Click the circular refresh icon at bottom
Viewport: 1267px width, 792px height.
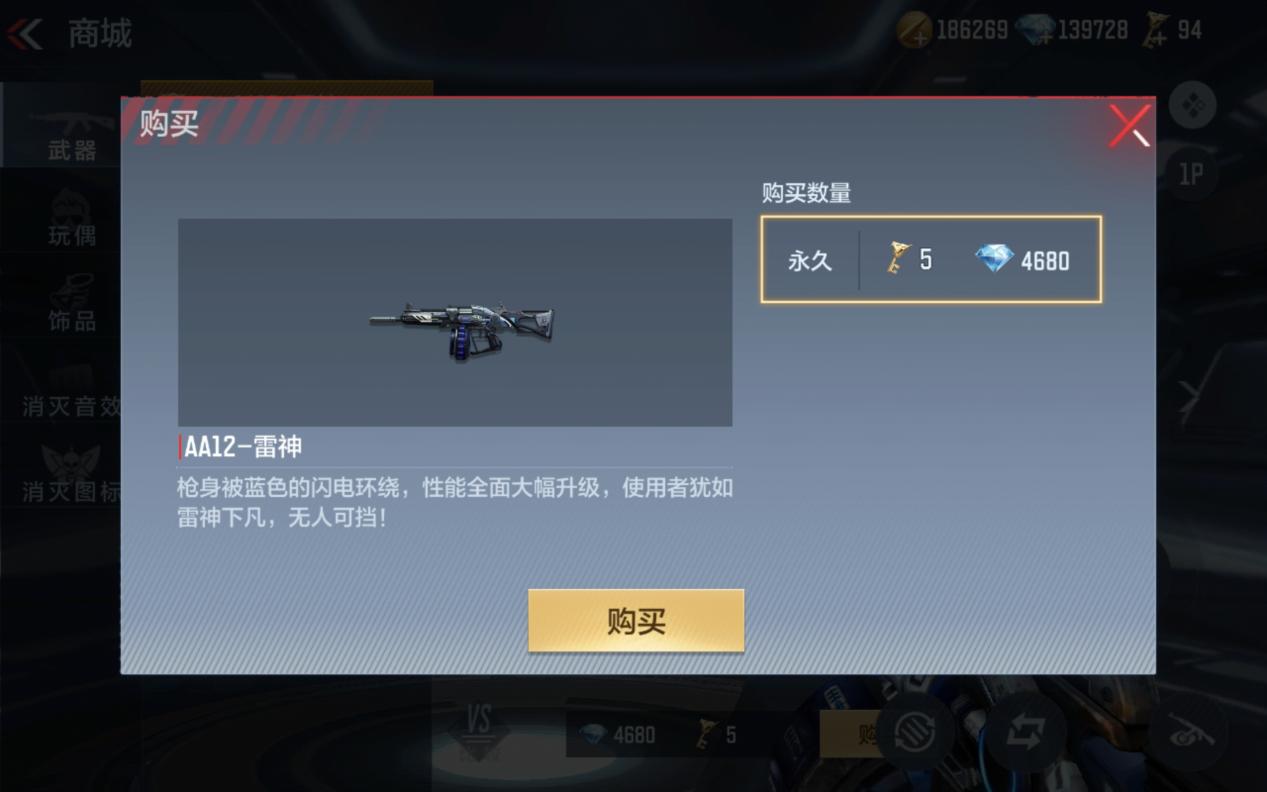tap(915, 734)
